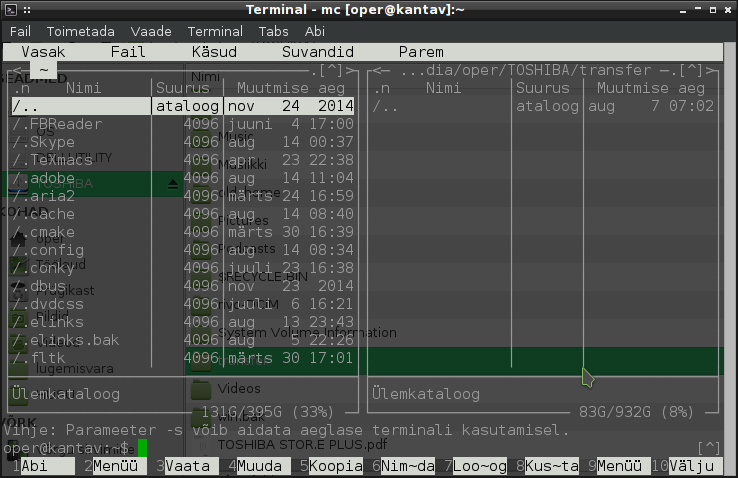The height and width of the screenshot is (478, 738).
Task: Open mc's Parem panel menu
Action: click(421, 52)
